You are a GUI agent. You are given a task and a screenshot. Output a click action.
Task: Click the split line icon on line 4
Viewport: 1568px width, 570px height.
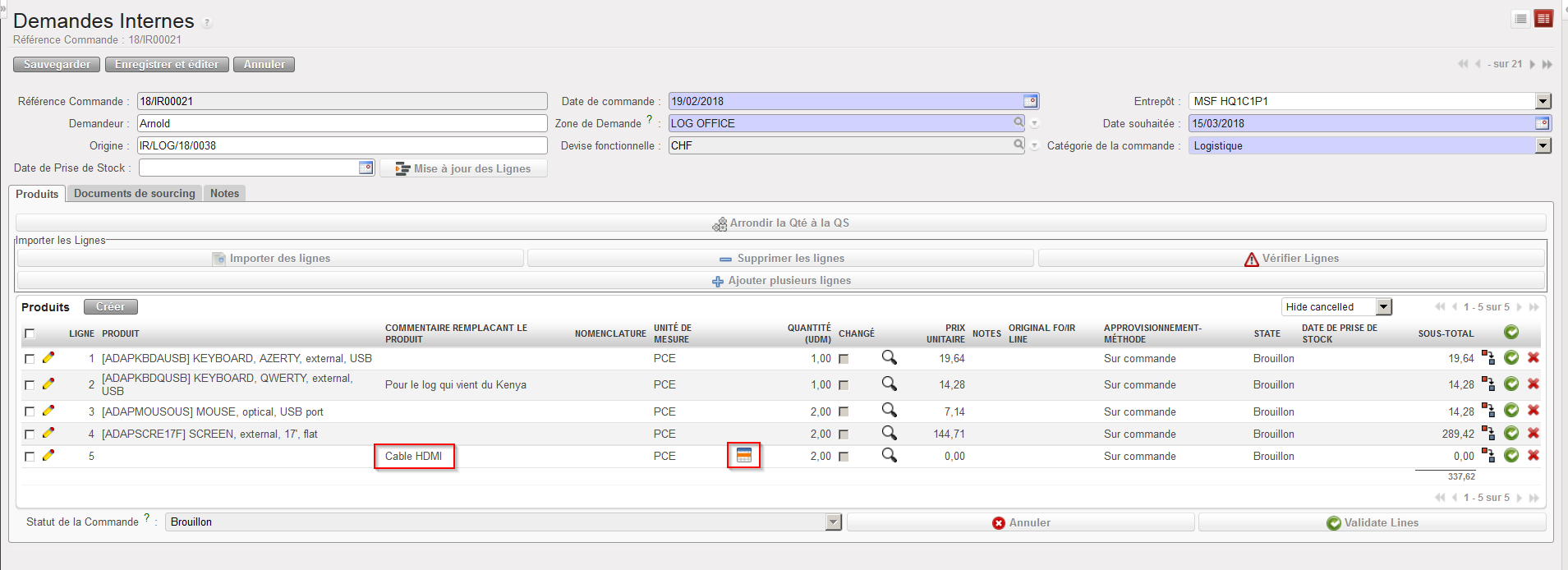(x=1488, y=433)
